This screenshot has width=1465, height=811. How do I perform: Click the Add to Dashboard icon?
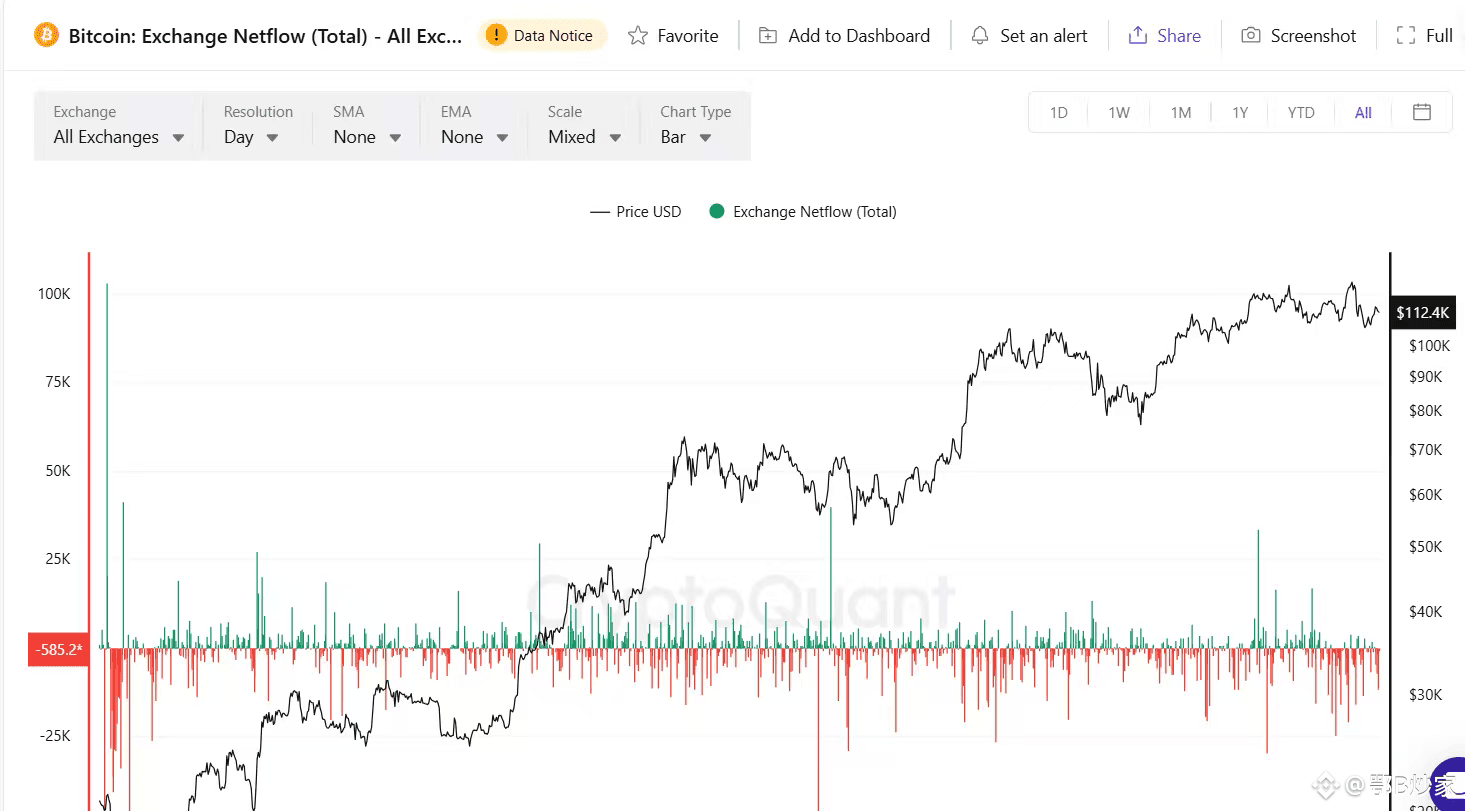tap(768, 36)
